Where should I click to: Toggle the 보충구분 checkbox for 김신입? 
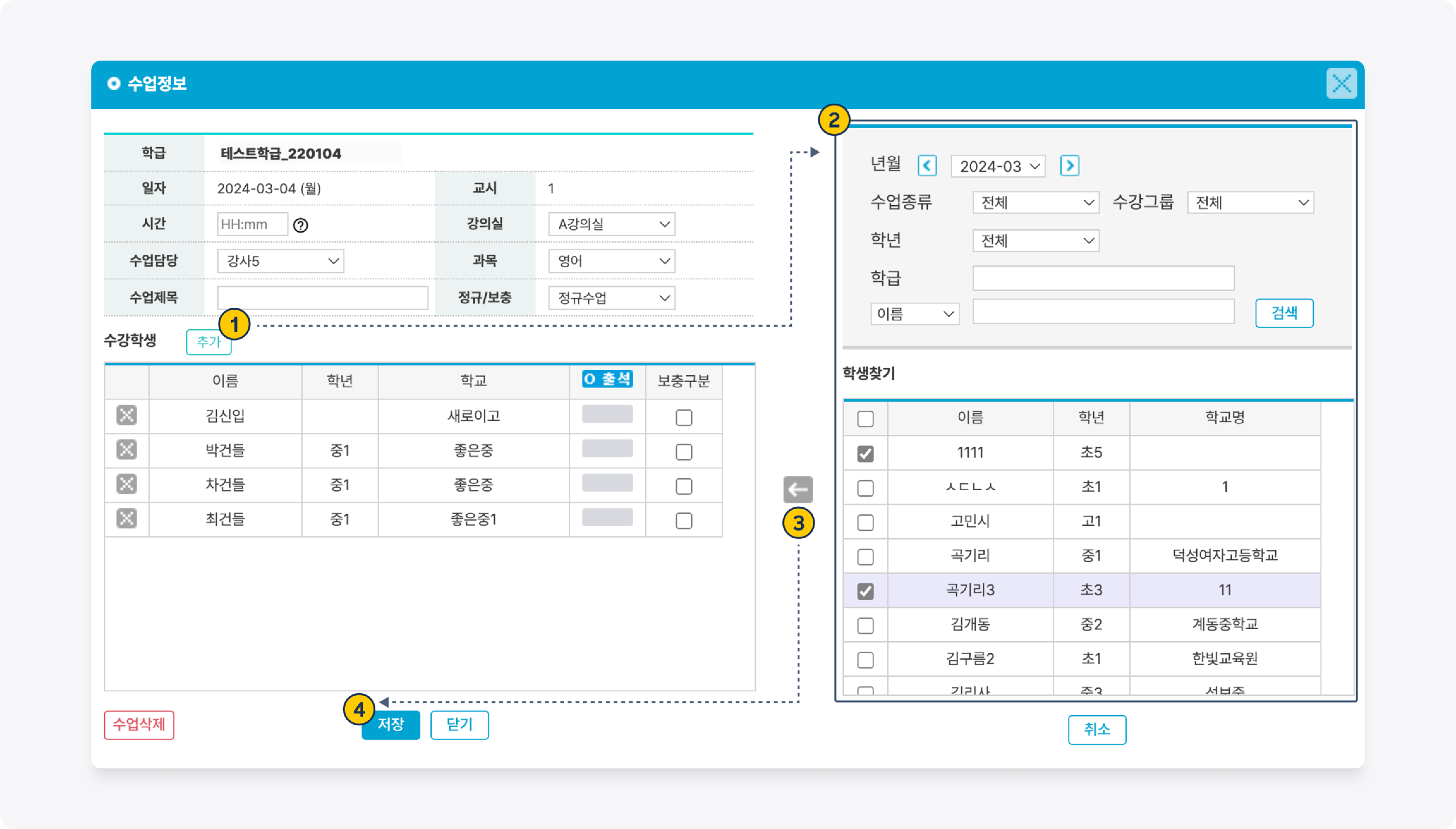(683, 417)
